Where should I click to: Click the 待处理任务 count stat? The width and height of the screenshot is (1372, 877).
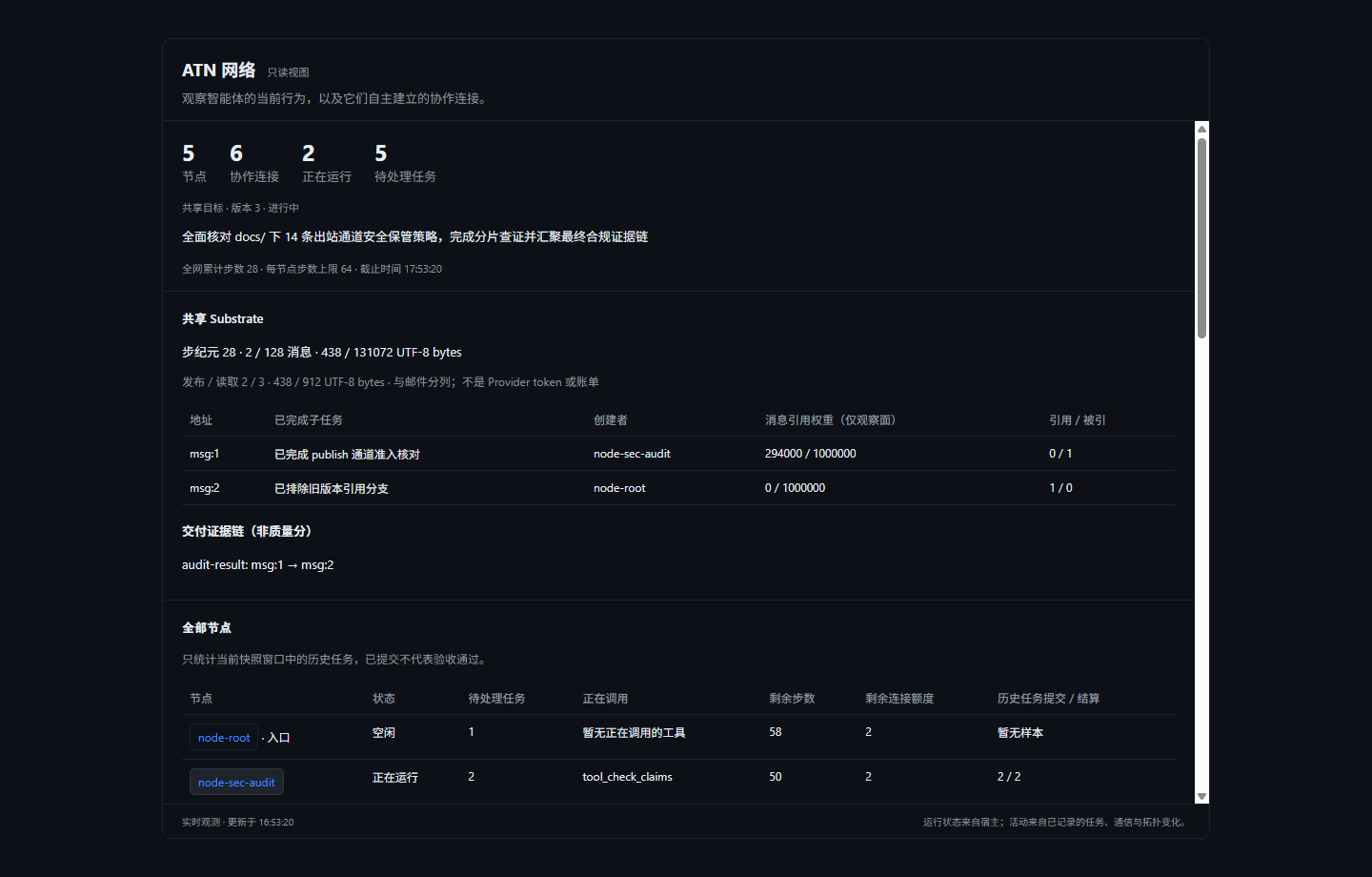pyautogui.click(x=405, y=163)
